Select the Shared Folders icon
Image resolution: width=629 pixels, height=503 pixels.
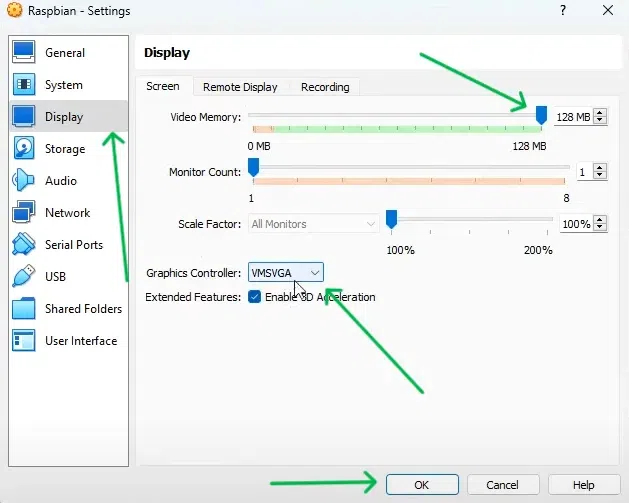pyautogui.click(x=25, y=309)
